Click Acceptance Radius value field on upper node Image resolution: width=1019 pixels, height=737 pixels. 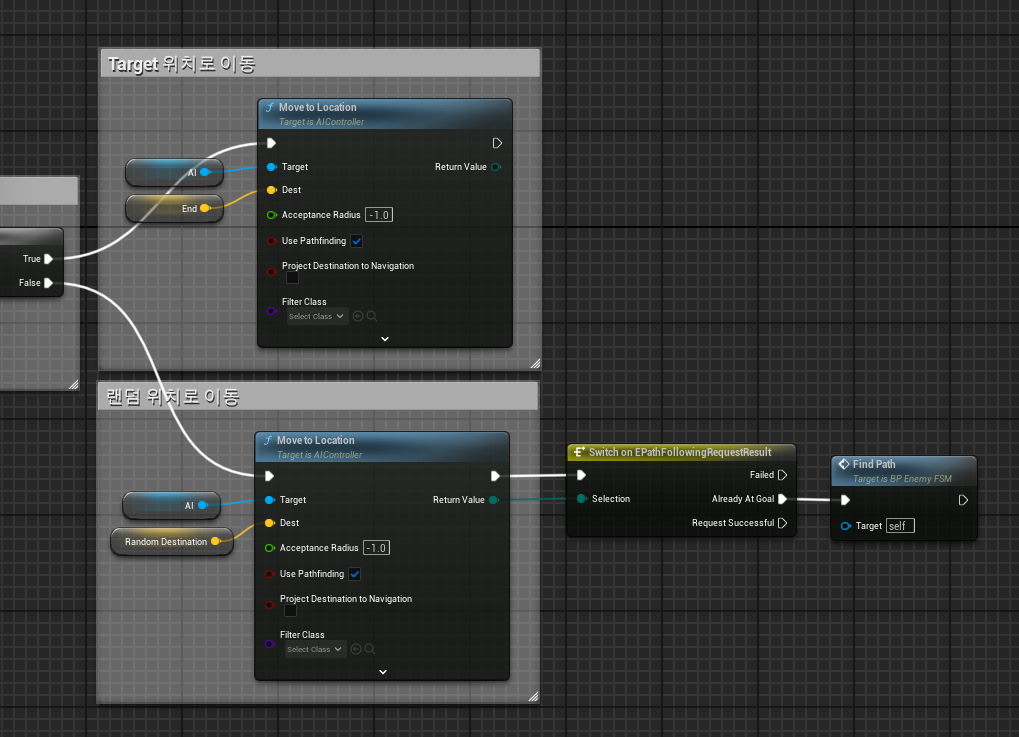379,215
